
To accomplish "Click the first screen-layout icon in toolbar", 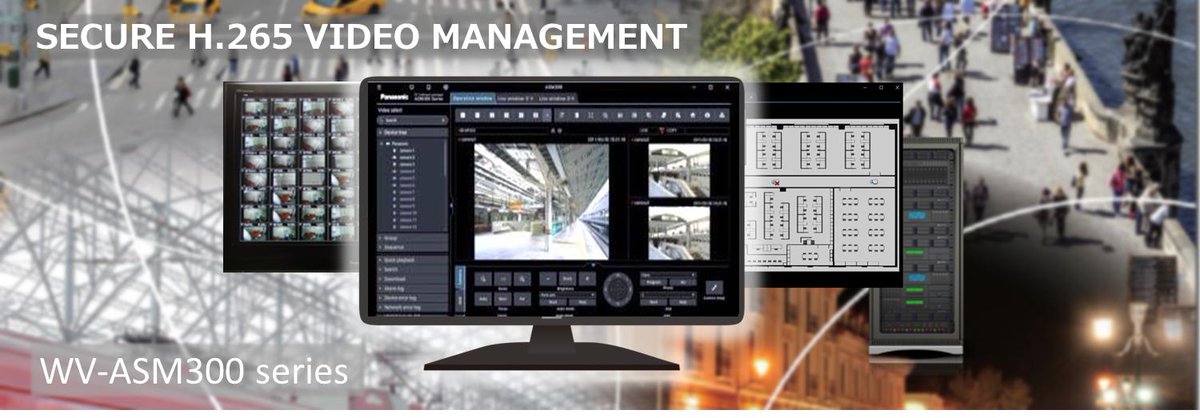I will pos(462,116).
